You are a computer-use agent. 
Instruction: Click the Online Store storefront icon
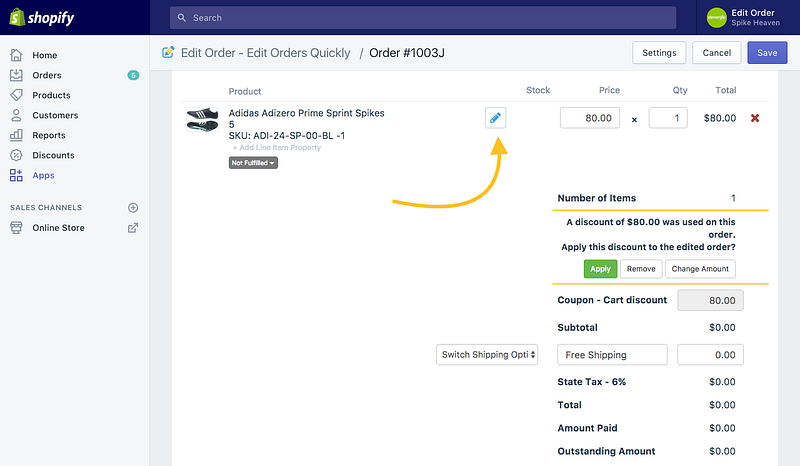click(16, 228)
